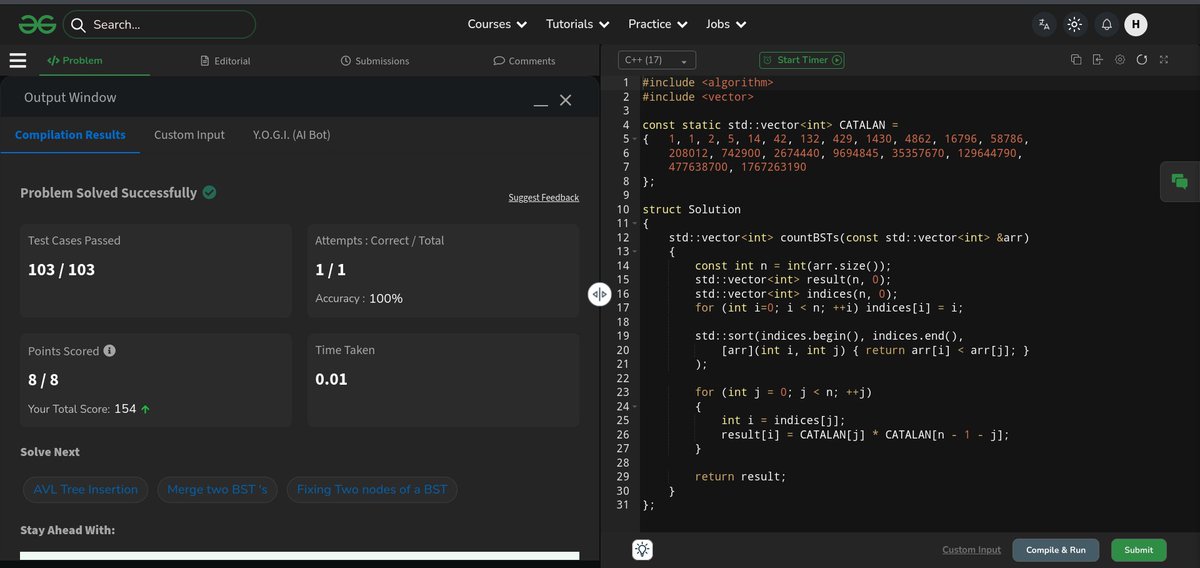Click "struct Solution" on line 10

[x=691, y=209]
